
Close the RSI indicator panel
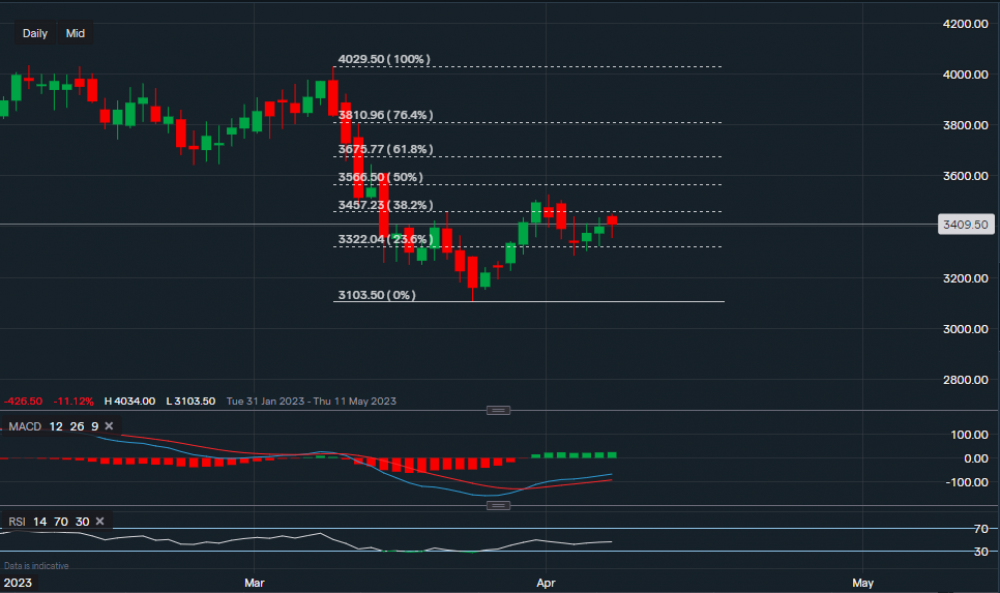pos(99,521)
